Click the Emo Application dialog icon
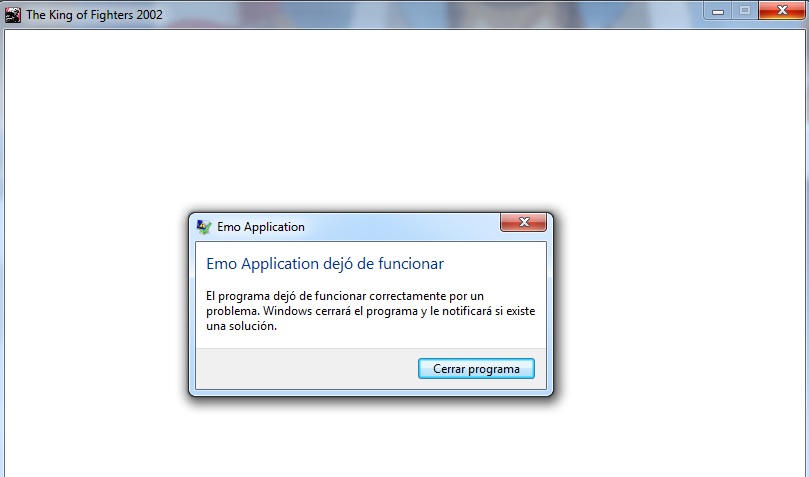This screenshot has height=477, width=809. pyautogui.click(x=204, y=227)
